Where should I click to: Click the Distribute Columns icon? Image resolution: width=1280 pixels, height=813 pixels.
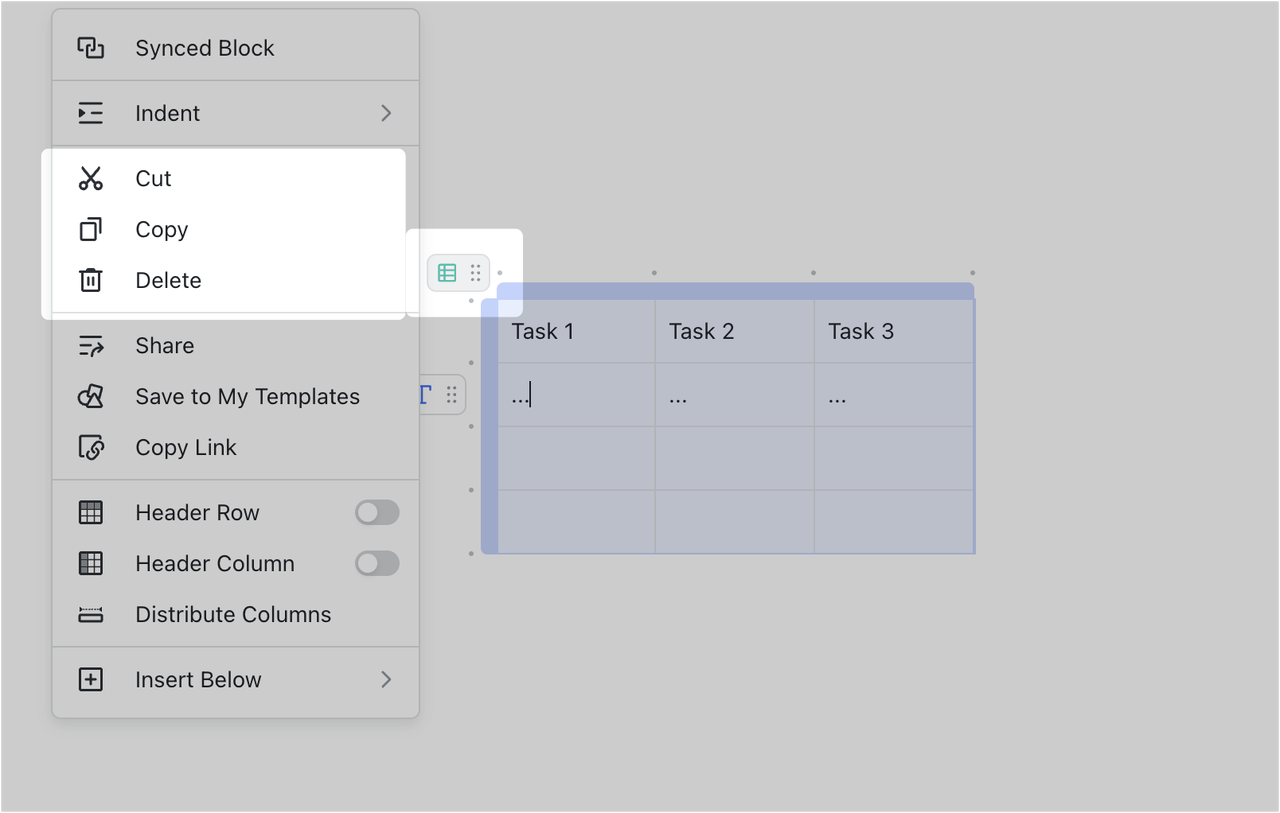click(x=91, y=615)
